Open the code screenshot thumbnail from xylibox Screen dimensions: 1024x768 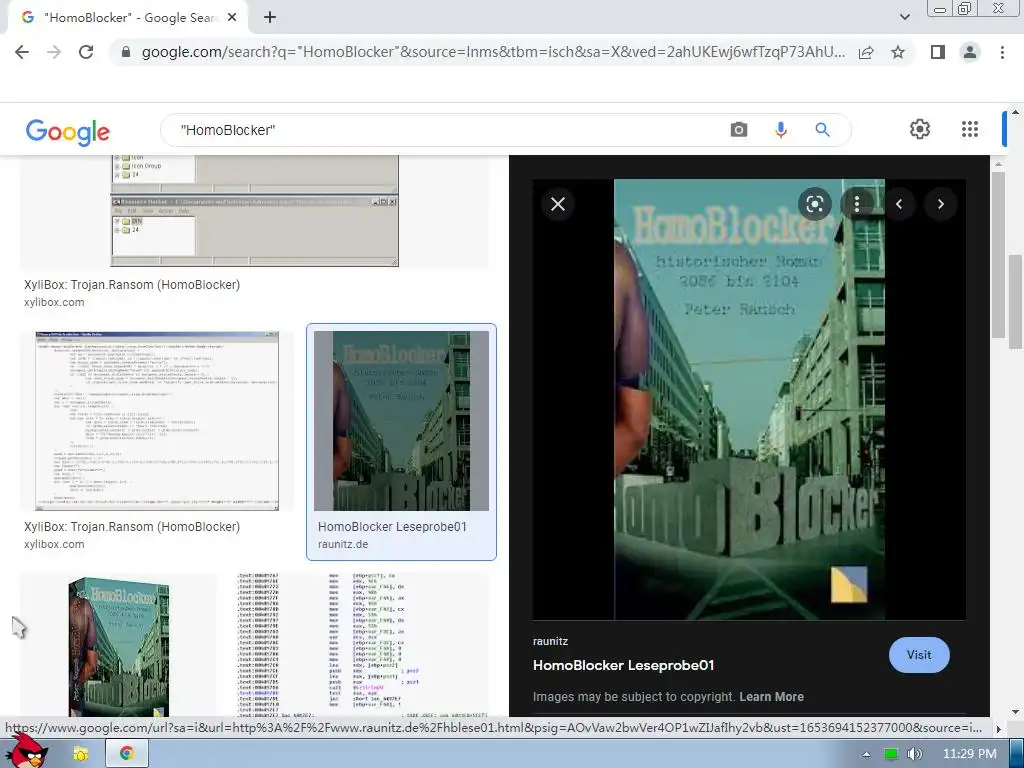(157, 421)
